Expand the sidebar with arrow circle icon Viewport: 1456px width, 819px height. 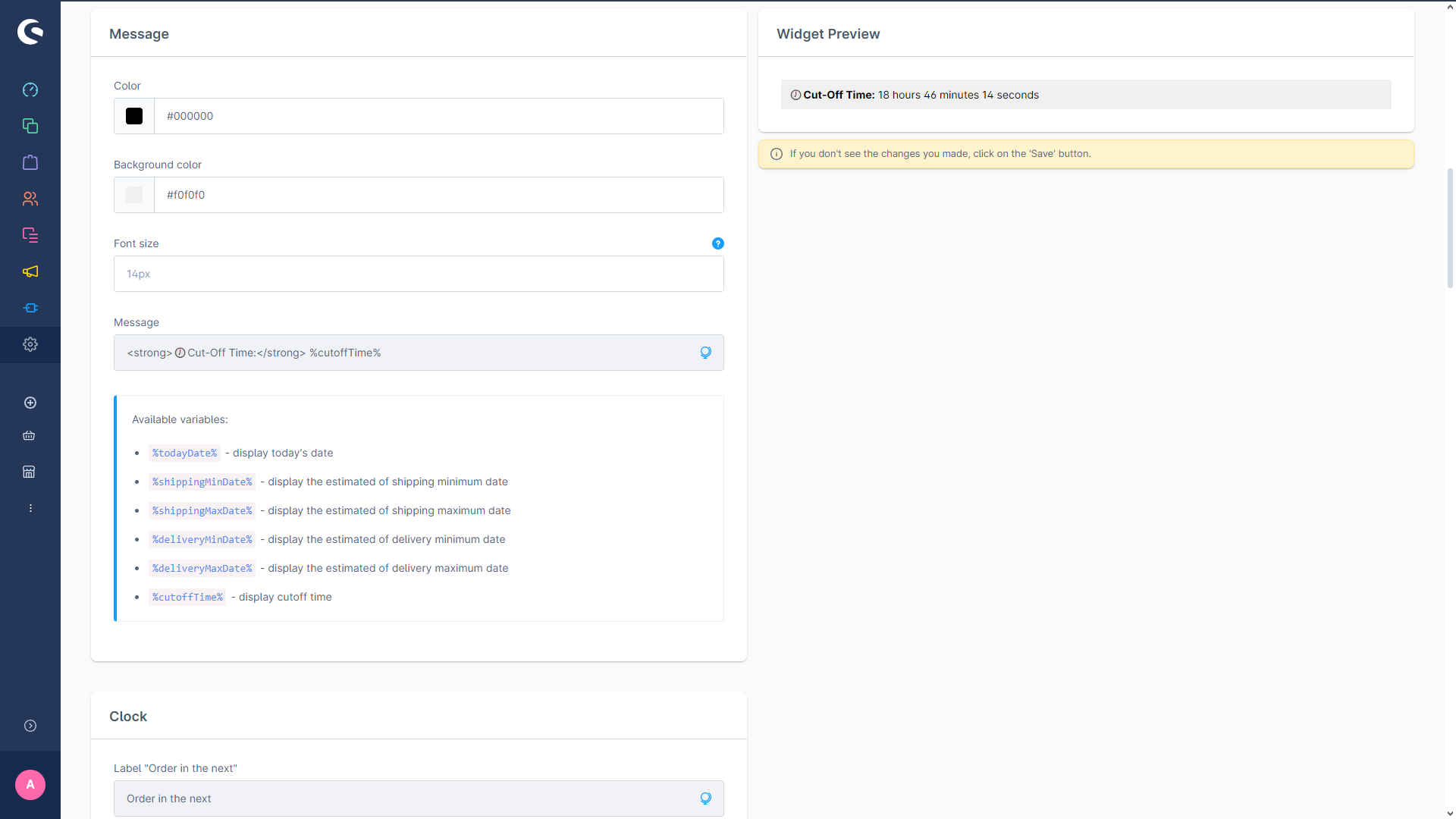click(30, 726)
